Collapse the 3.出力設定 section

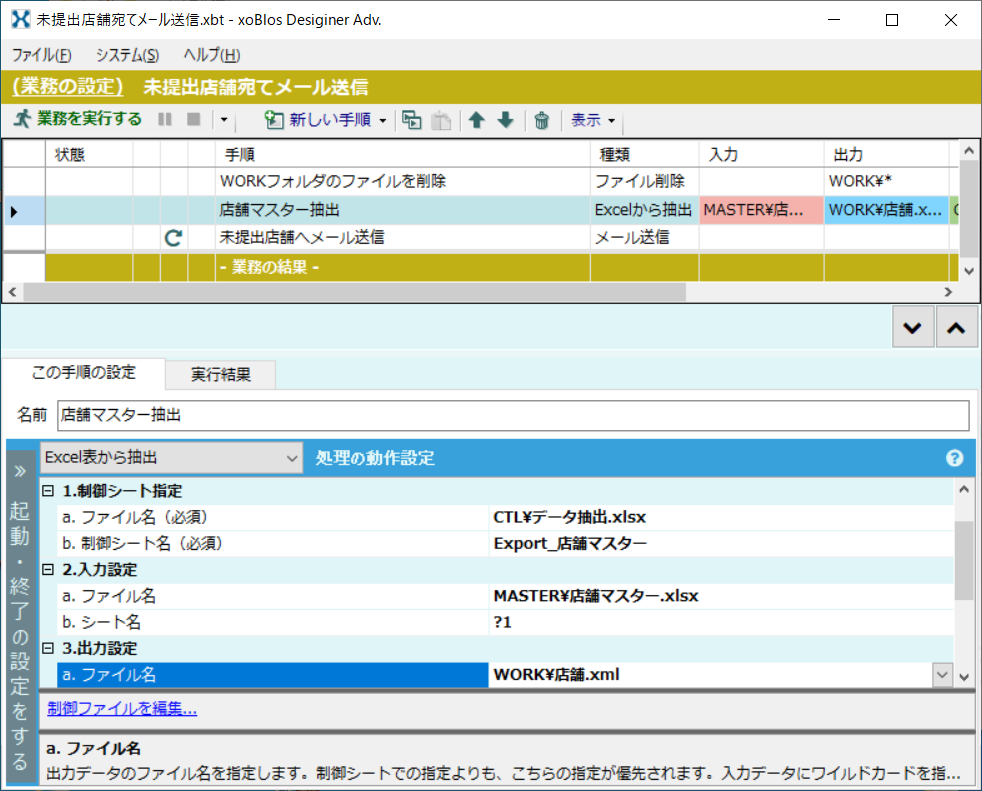click(x=48, y=648)
